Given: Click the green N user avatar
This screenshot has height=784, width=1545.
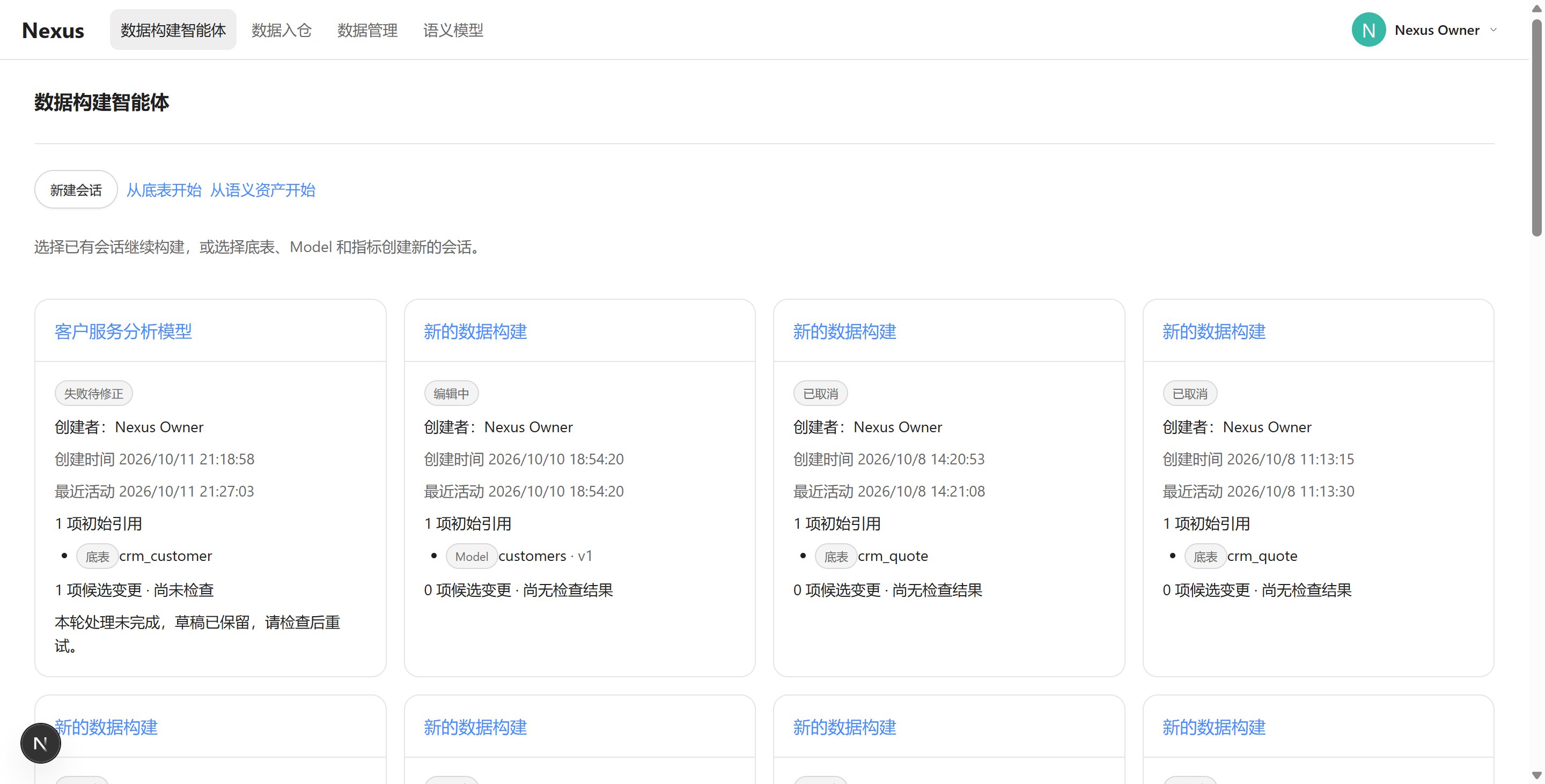Looking at the screenshot, I should 1368,30.
